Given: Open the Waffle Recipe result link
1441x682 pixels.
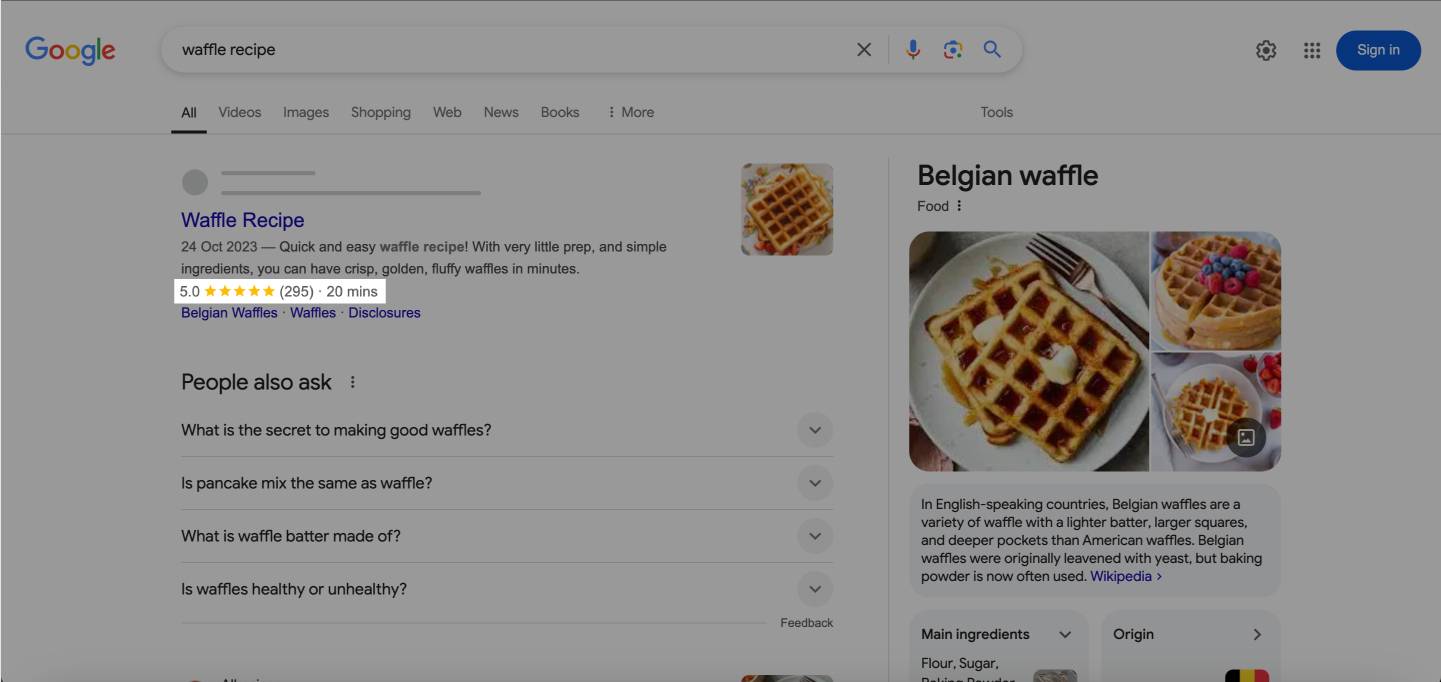Looking at the screenshot, I should point(242,220).
